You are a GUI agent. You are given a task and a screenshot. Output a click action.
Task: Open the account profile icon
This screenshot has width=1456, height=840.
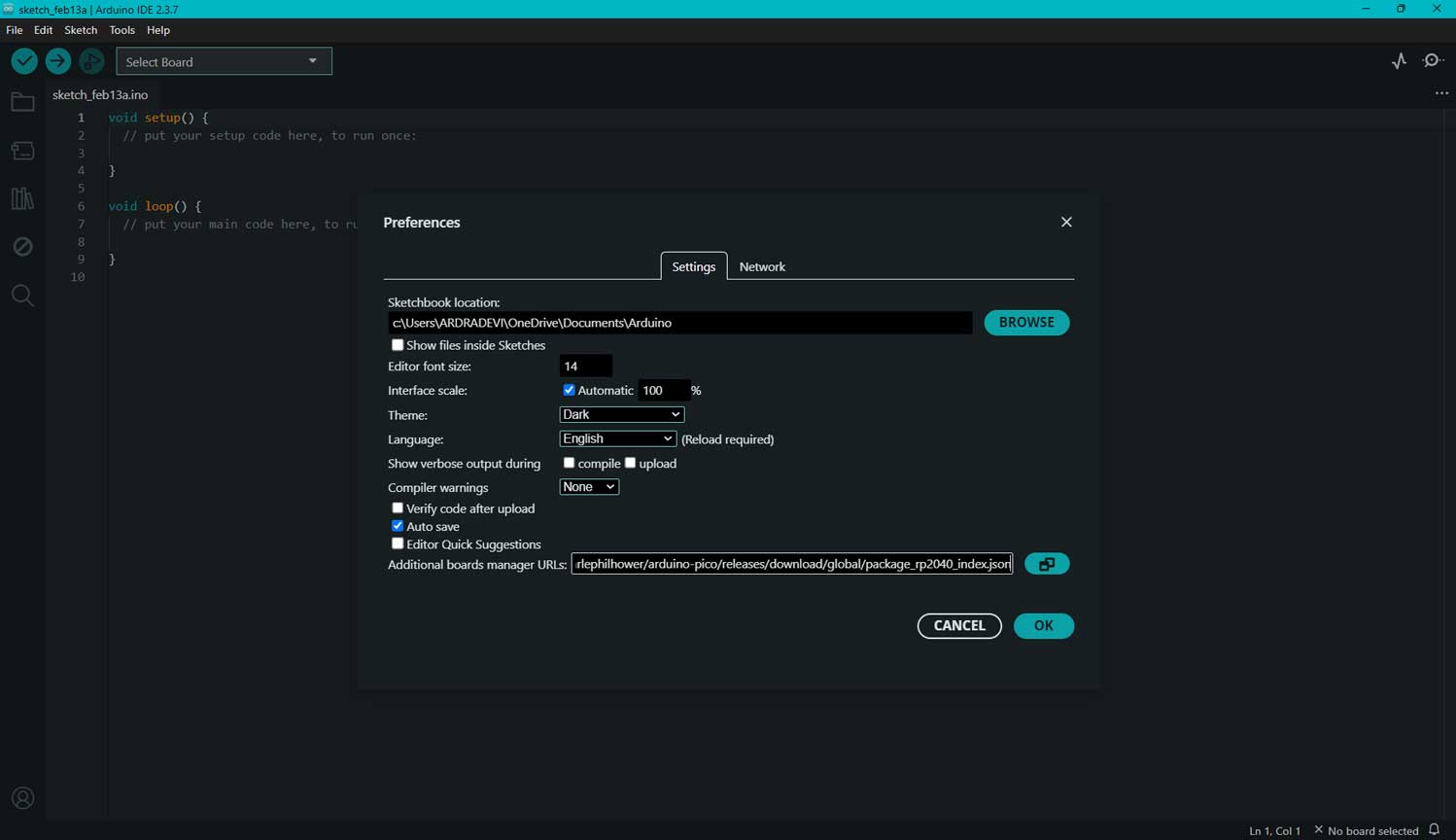22,798
